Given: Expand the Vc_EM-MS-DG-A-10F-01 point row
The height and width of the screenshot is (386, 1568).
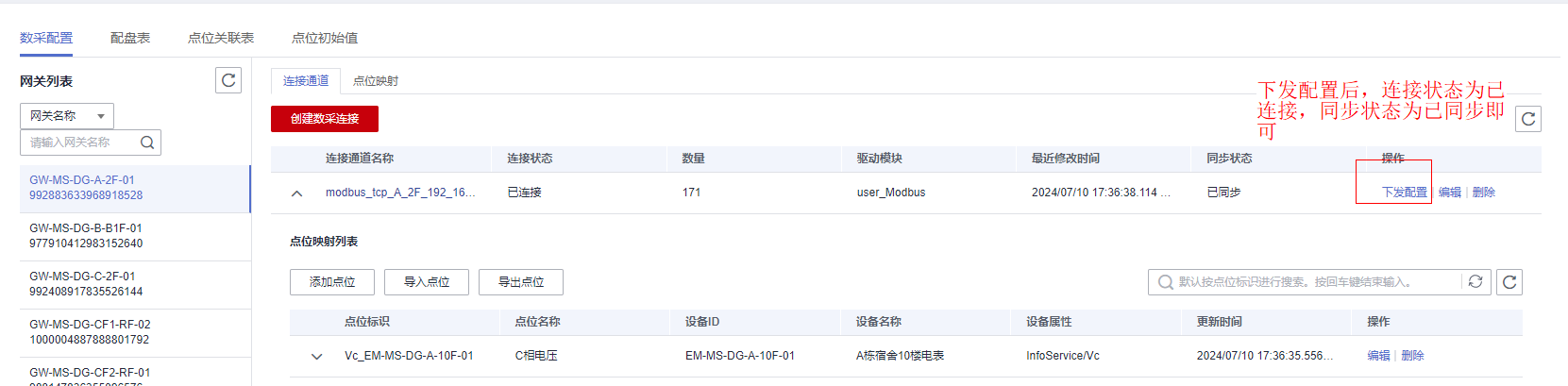Looking at the screenshot, I should (x=316, y=357).
